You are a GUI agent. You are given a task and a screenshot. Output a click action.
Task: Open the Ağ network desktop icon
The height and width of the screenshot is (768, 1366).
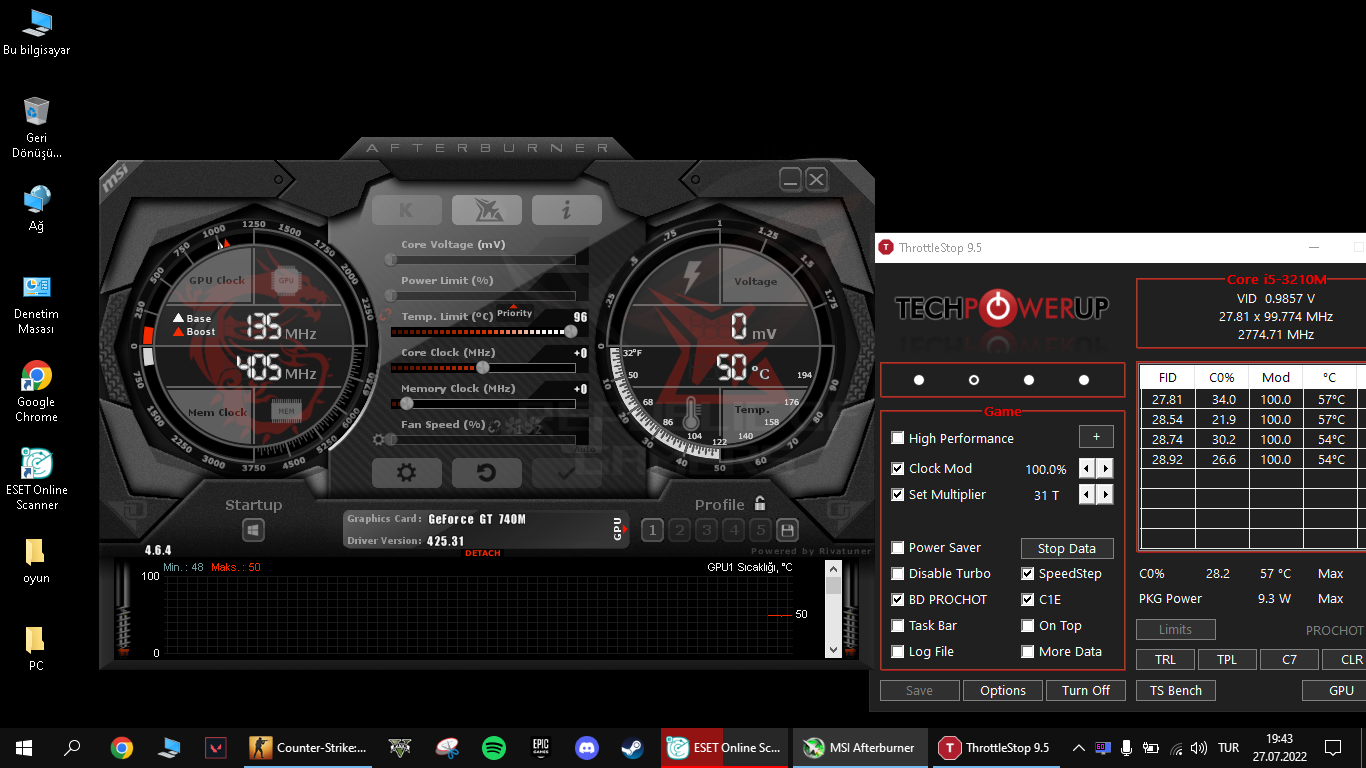(x=36, y=208)
